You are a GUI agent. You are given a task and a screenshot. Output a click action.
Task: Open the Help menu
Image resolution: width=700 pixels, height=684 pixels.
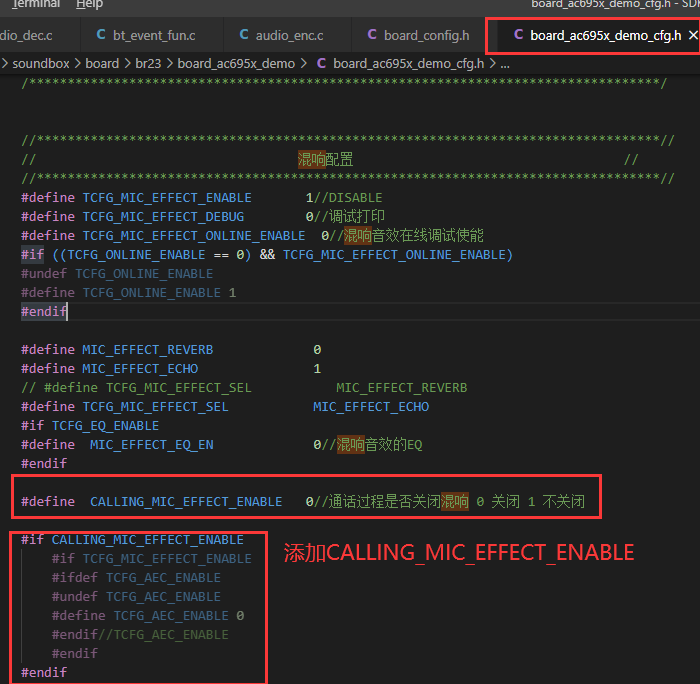[x=89, y=4]
